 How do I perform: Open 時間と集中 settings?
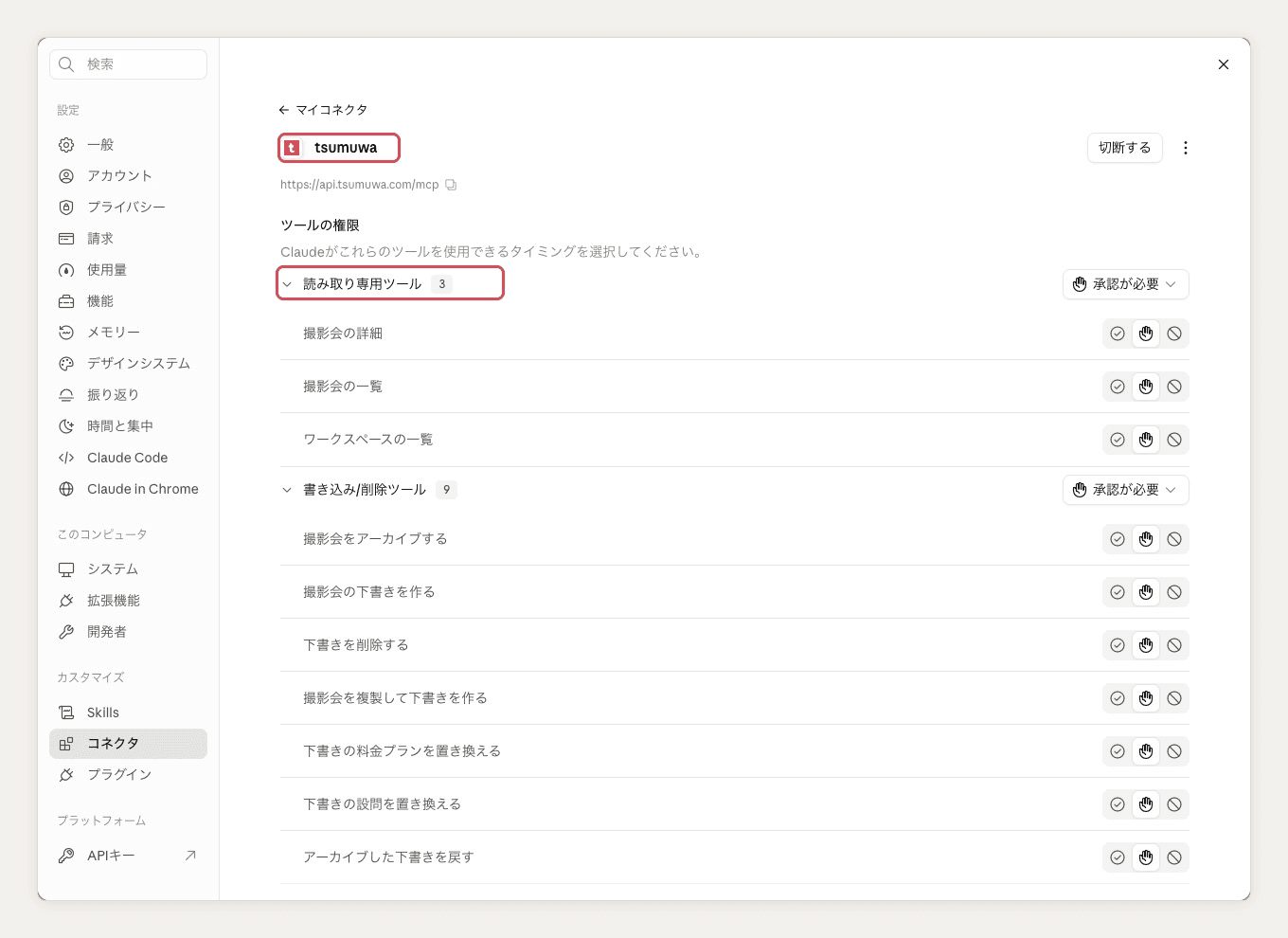tap(128, 426)
